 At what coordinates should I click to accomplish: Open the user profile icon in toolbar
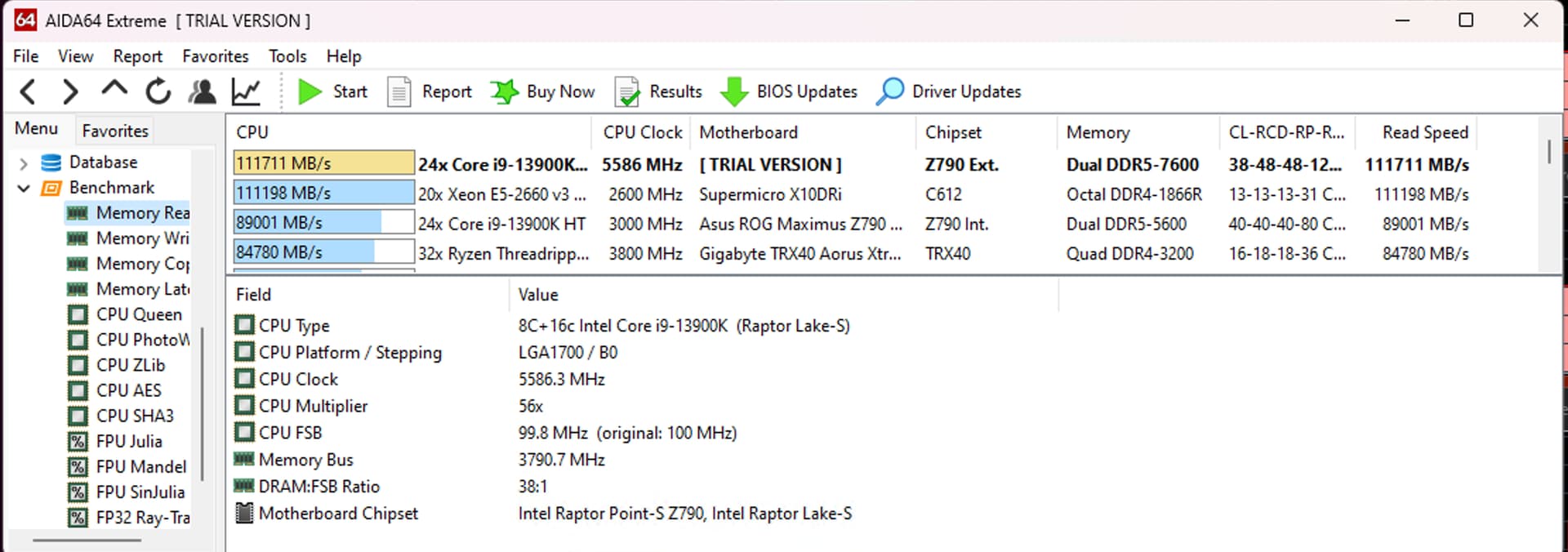tap(202, 91)
